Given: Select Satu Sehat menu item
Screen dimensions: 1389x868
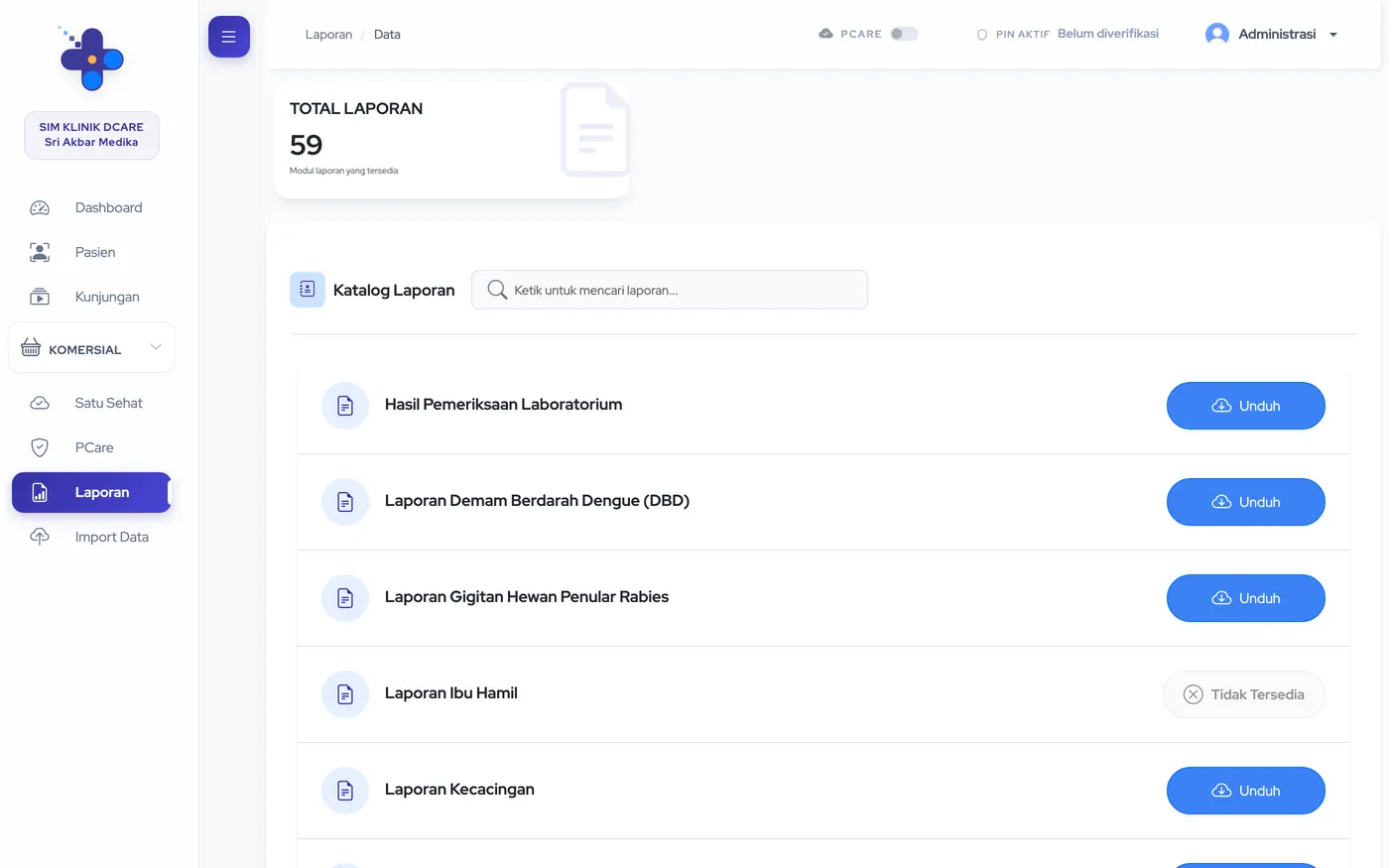Looking at the screenshot, I should [x=91, y=404].
